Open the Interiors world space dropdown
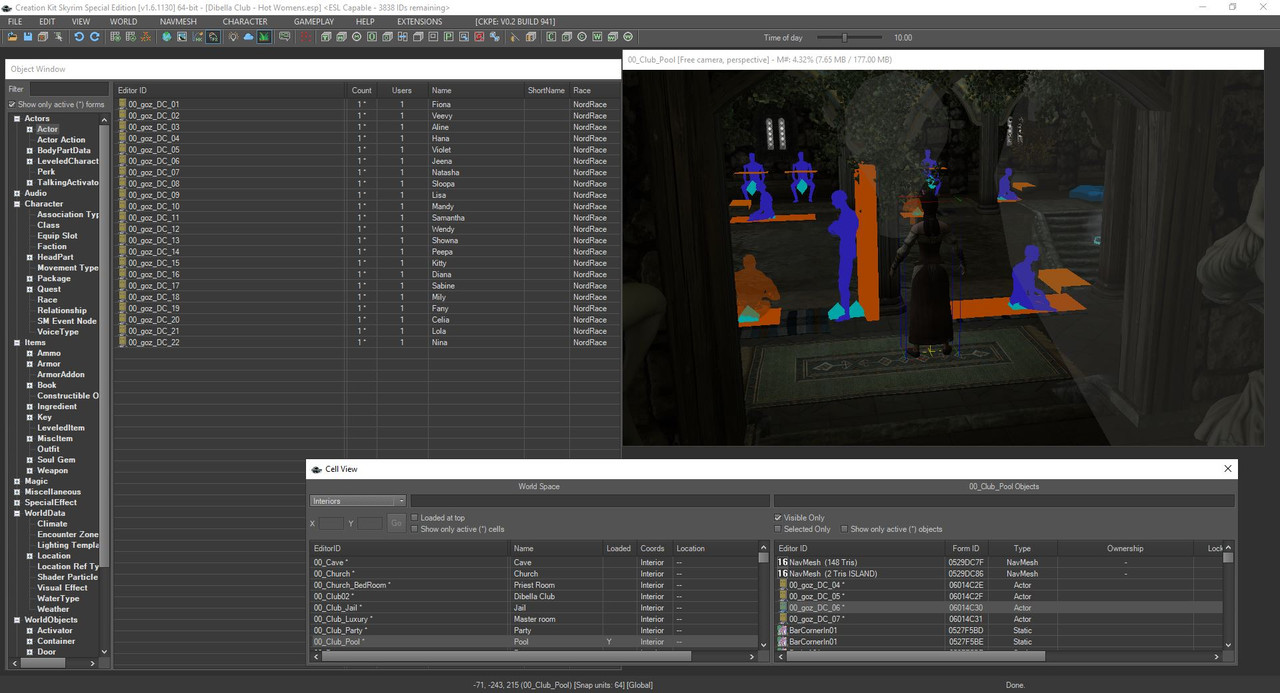This screenshot has height=693, width=1280. pyautogui.click(x=357, y=501)
